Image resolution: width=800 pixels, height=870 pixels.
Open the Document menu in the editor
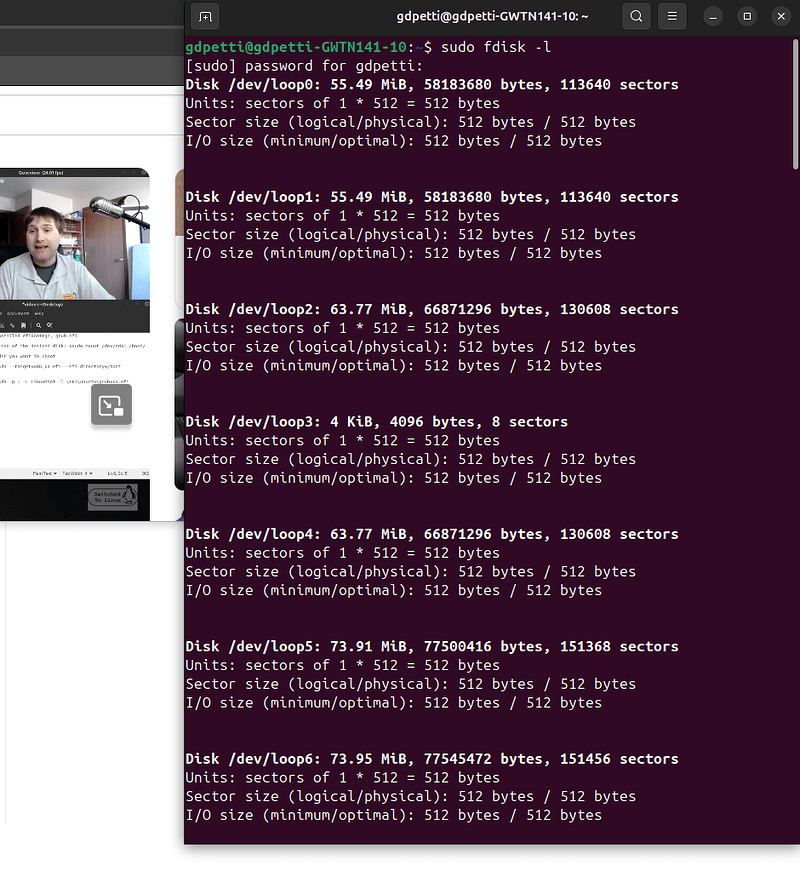(x=20, y=313)
